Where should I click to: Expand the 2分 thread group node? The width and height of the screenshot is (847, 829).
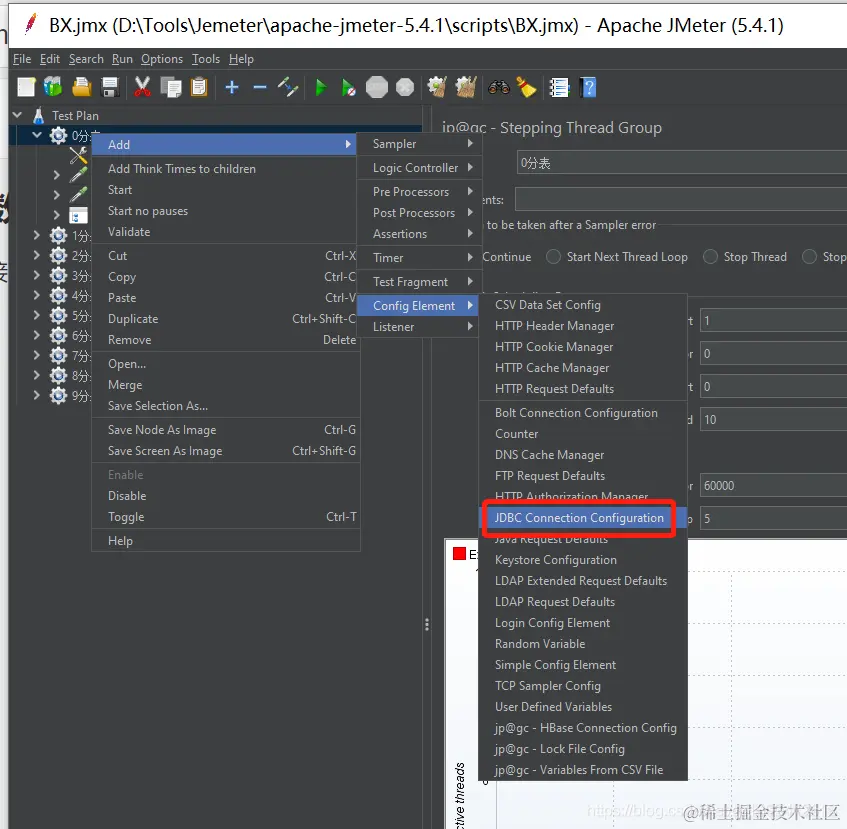(36, 255)
